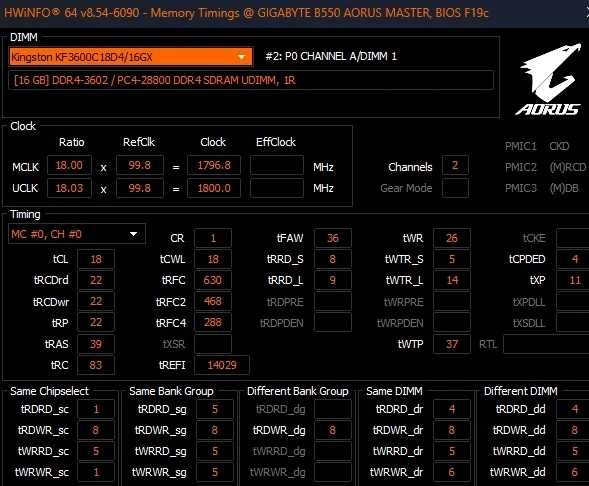Click the UCLK Clock value 1800.0
This screenshot has width=589, height=486.
(214, 188)
